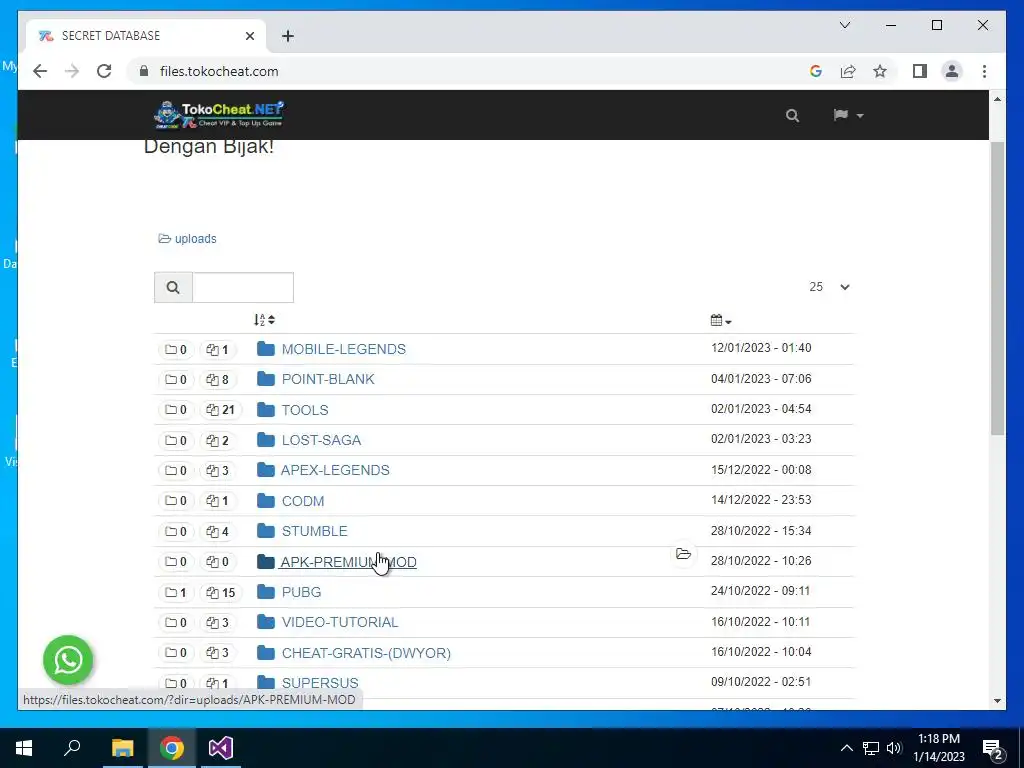1024x768 pixels.
Task: Open the tab search chevron in Chrome
Action: 844,25
